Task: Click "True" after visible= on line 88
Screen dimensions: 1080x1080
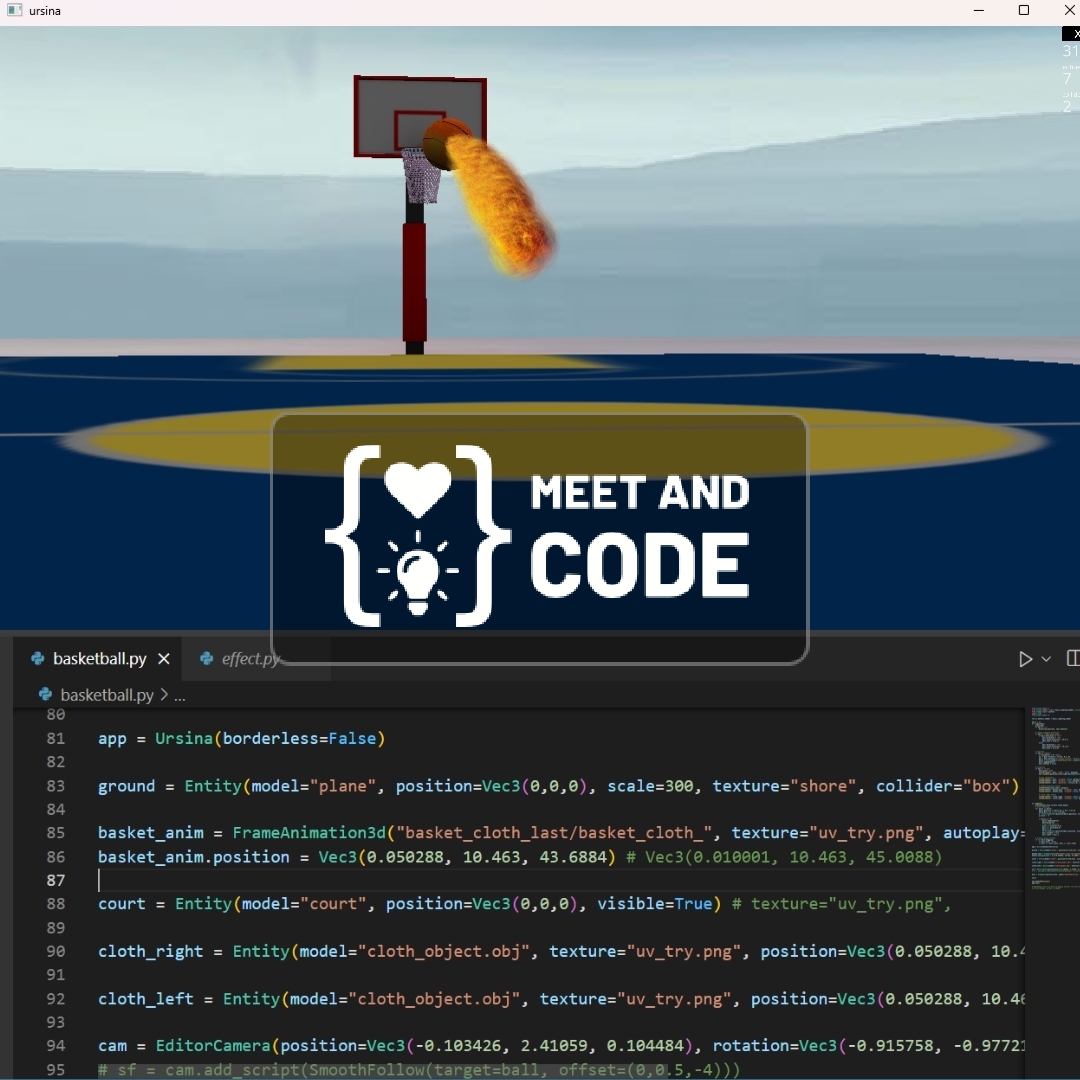Action: [693, 904]
